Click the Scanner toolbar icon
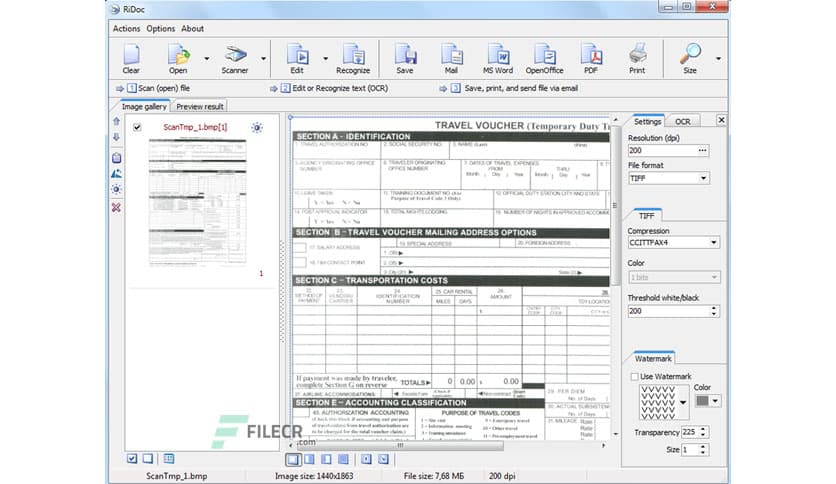 coord(236,58)
